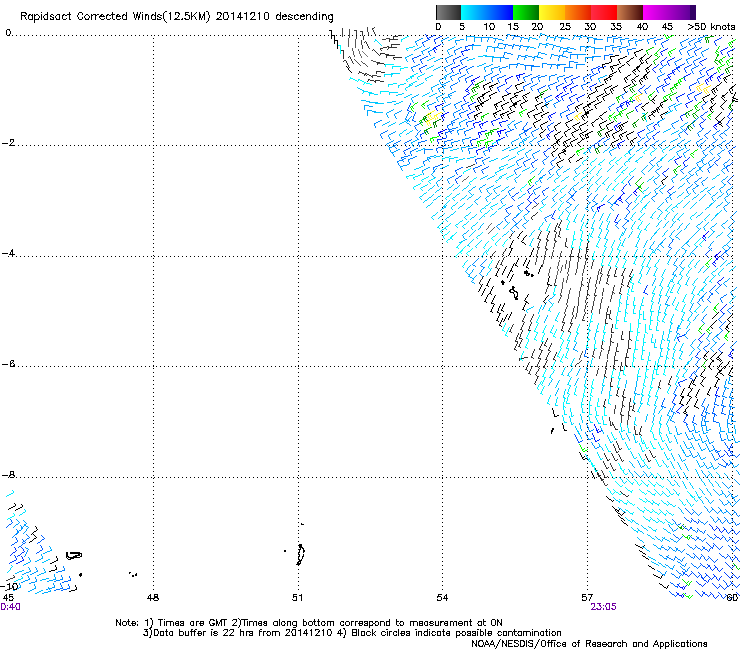This screenshot has height=650, width=740.
Task: Click the longitude axis label '51'
Action: [x=297, y=598]
